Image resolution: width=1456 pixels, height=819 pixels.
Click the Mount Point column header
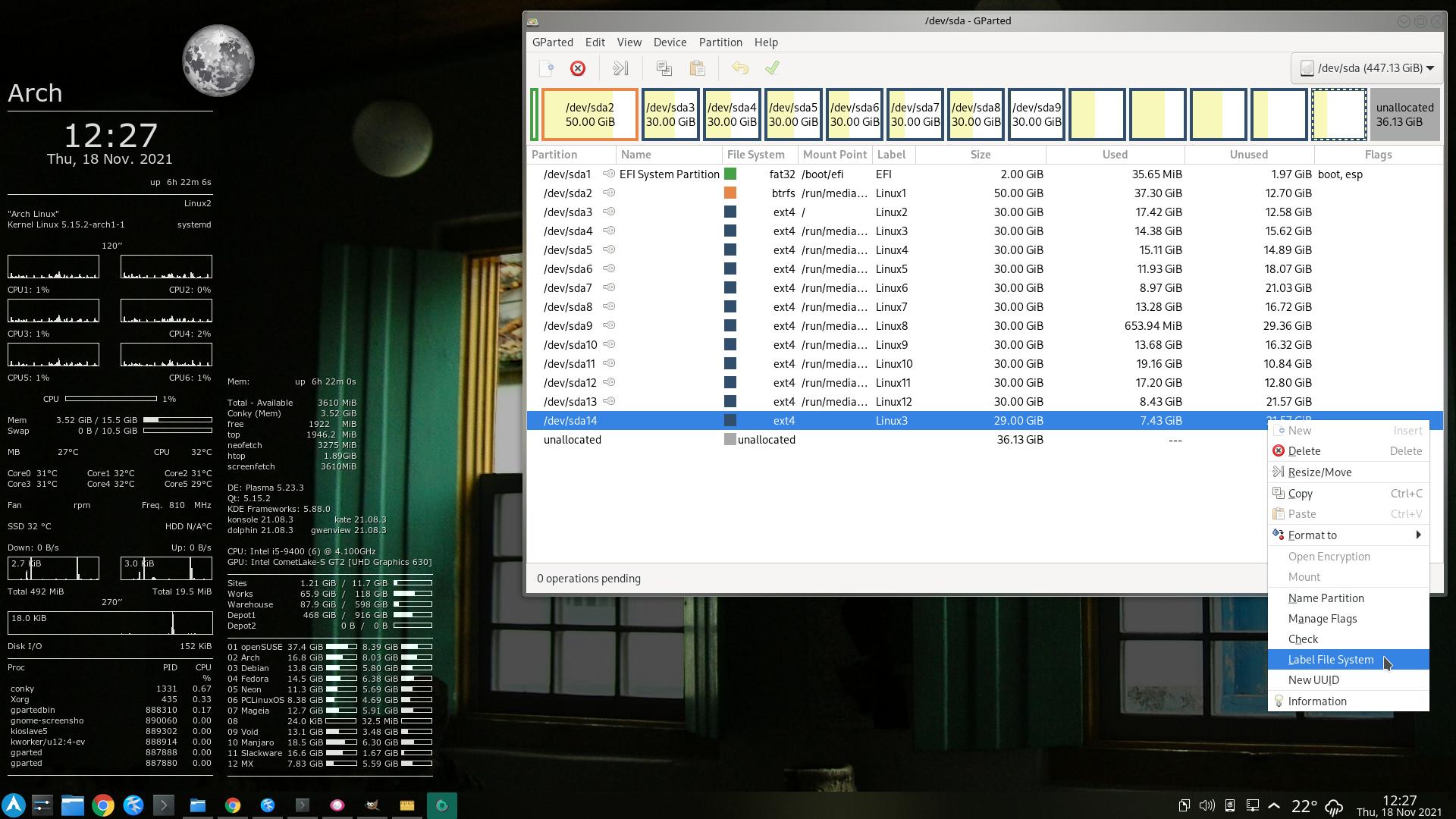point(834,155)
